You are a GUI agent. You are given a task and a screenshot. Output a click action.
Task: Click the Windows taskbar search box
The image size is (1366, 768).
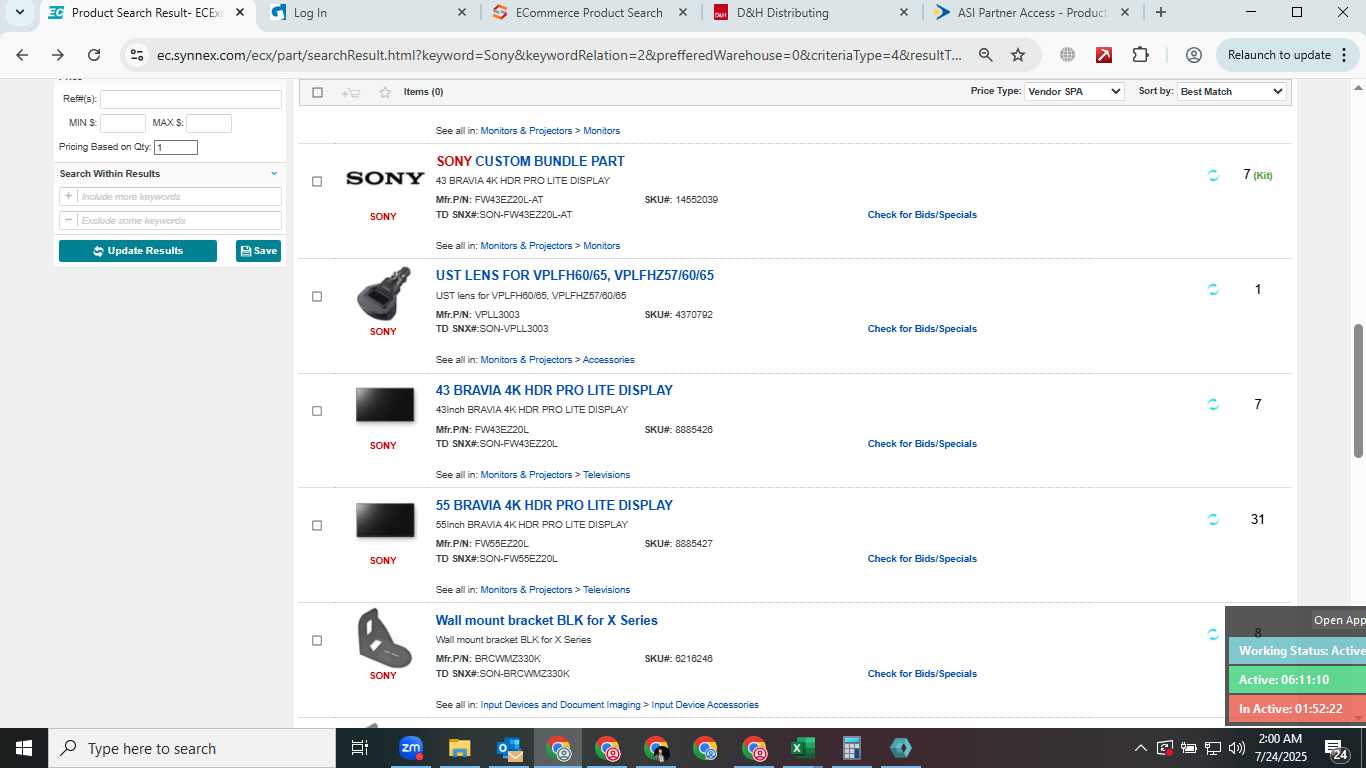click(192, 748)
